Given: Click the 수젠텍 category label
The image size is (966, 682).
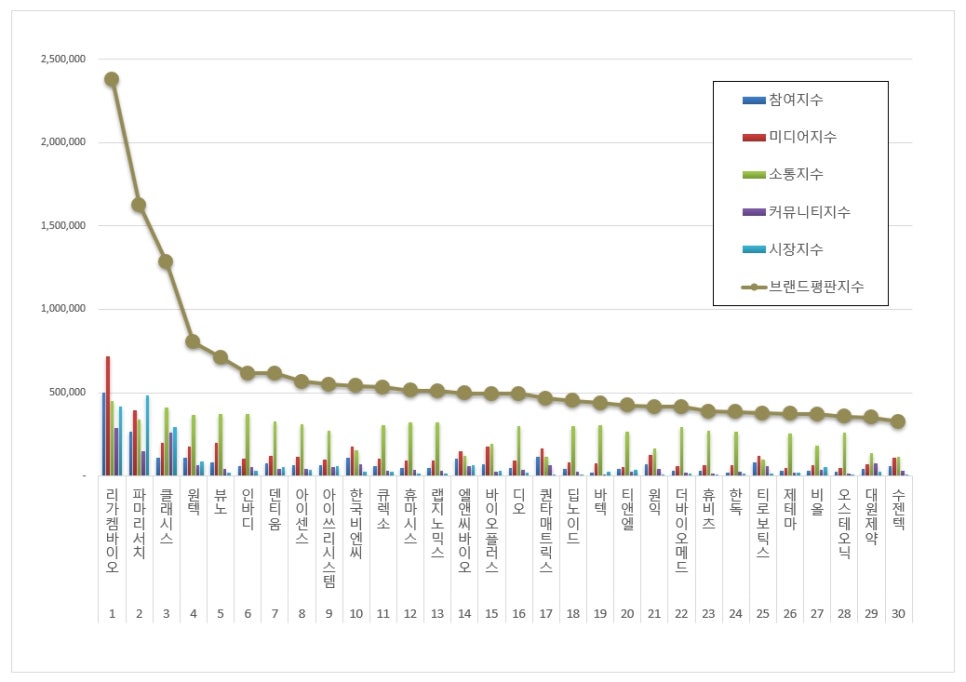Looking at the screenshot, I should click(898, 509).
